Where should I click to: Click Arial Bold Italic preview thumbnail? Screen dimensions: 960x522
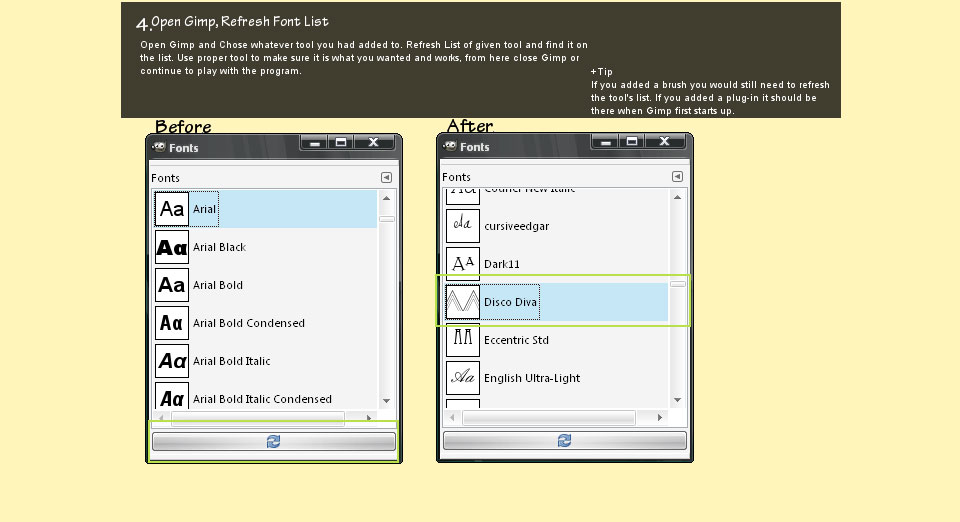click(171, 361)
